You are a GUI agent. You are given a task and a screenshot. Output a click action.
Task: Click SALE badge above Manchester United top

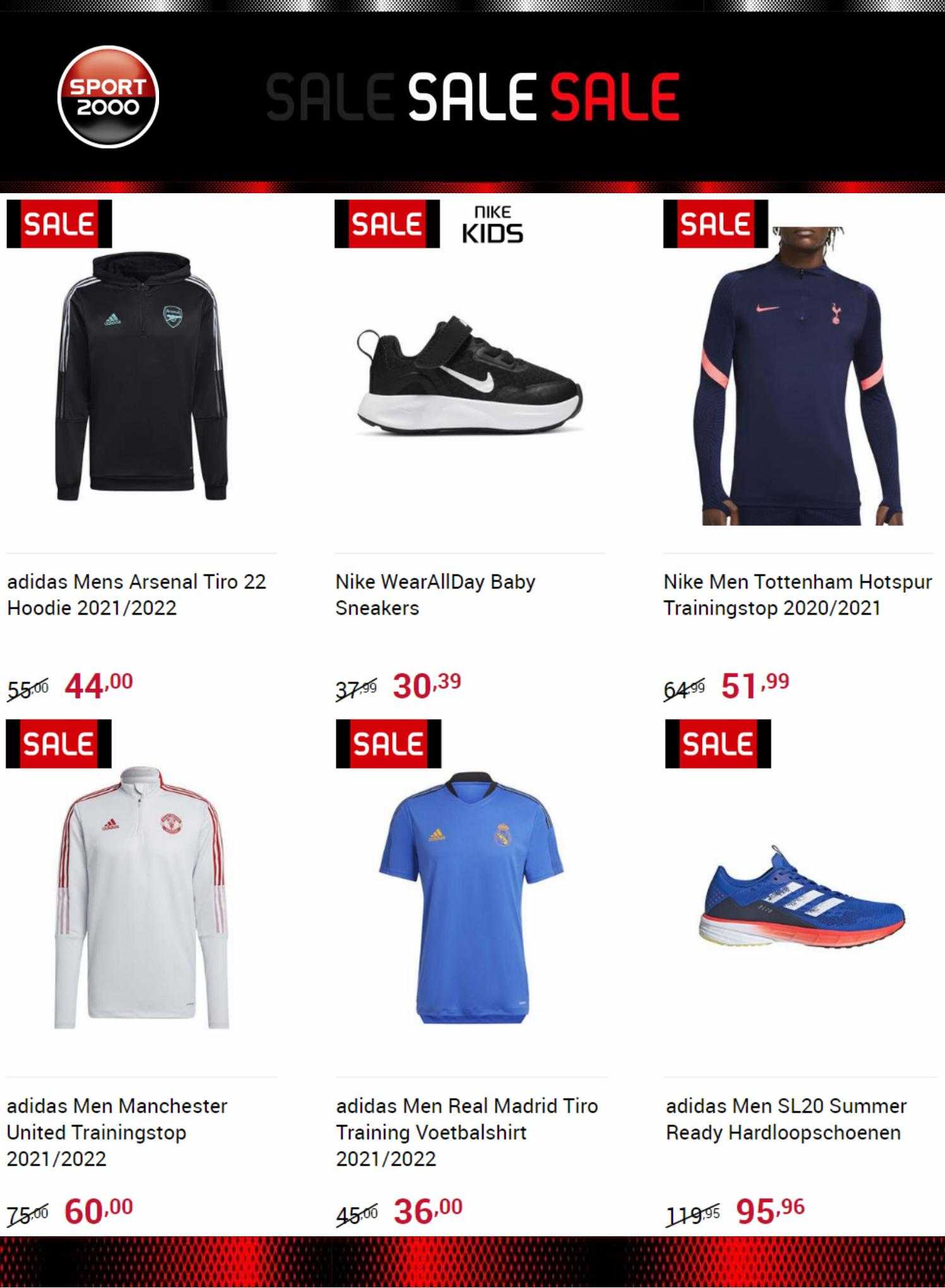click(x=59, y=744)
